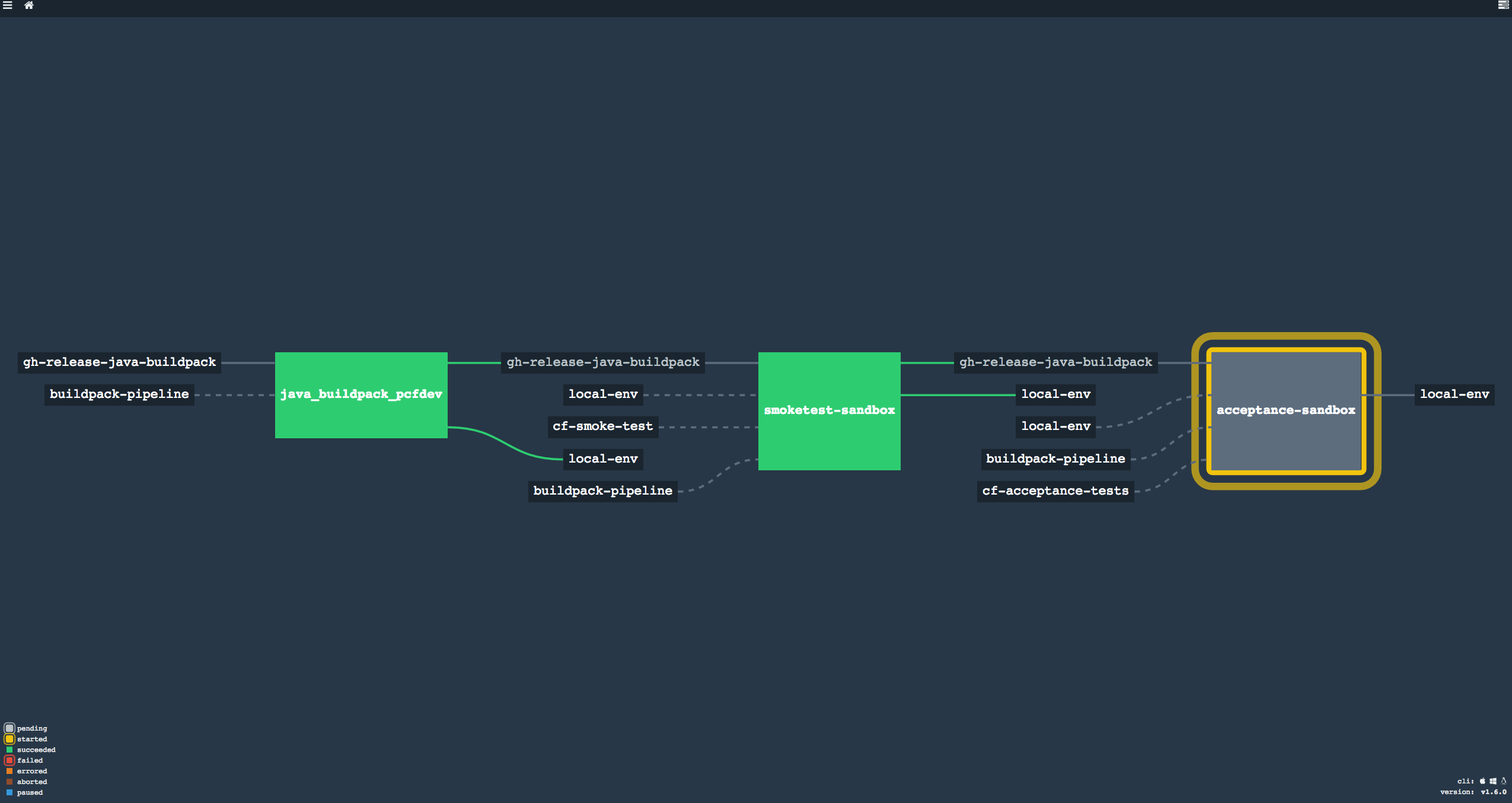This screenshot has width=1512, height=803.
Task: Click the orange errored legend swatch
Action: (9, 771)
